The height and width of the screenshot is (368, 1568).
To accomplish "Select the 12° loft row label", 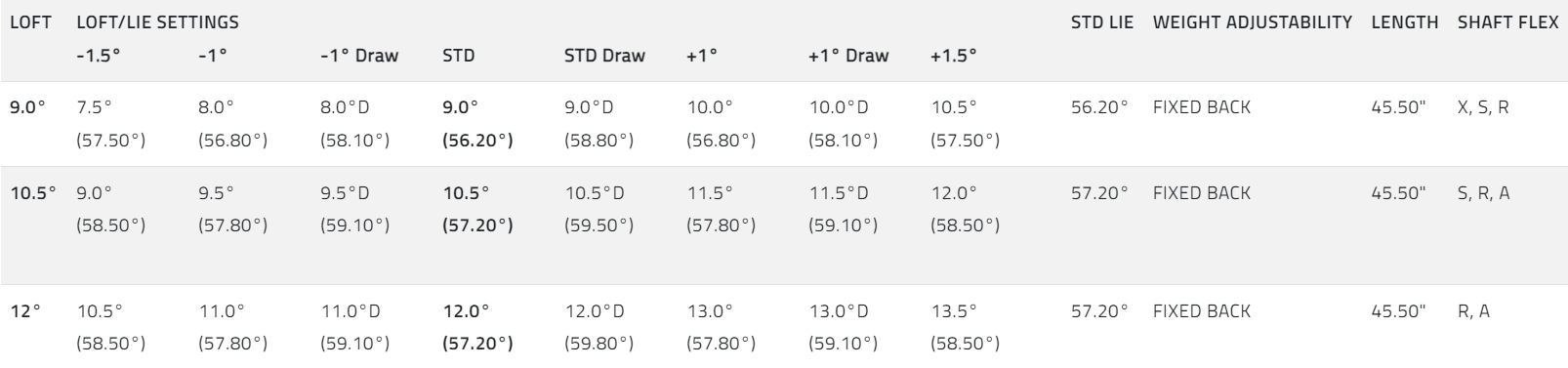I will (x=25, y=311).
